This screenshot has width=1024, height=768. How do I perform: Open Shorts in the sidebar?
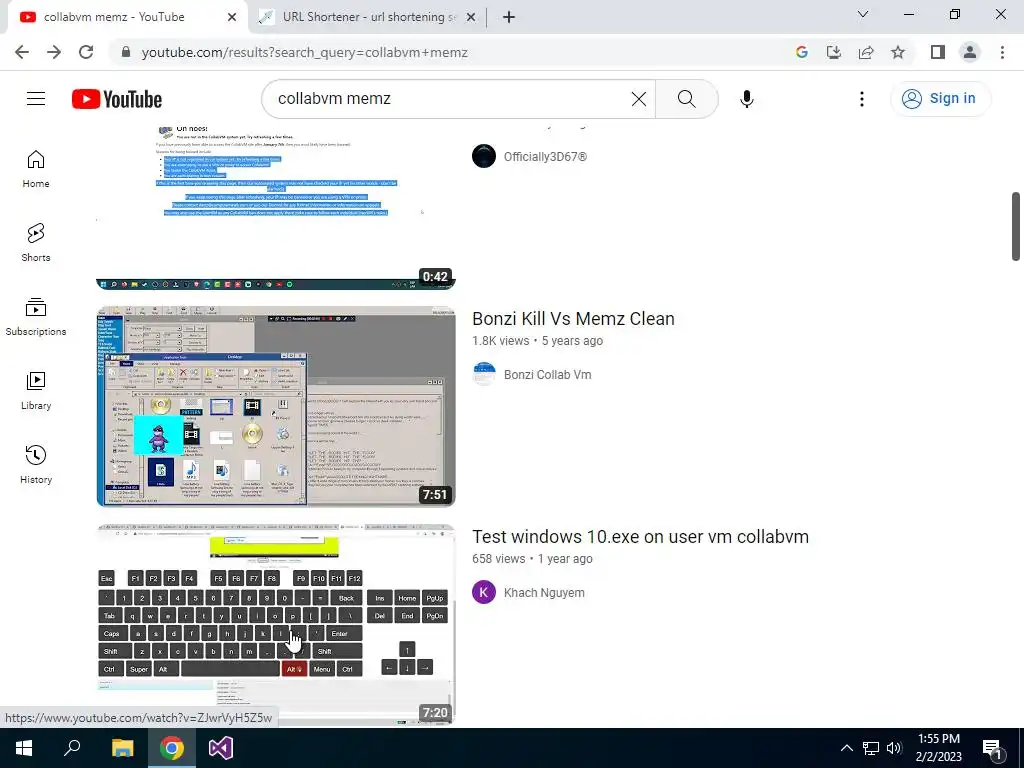[36, 242]
